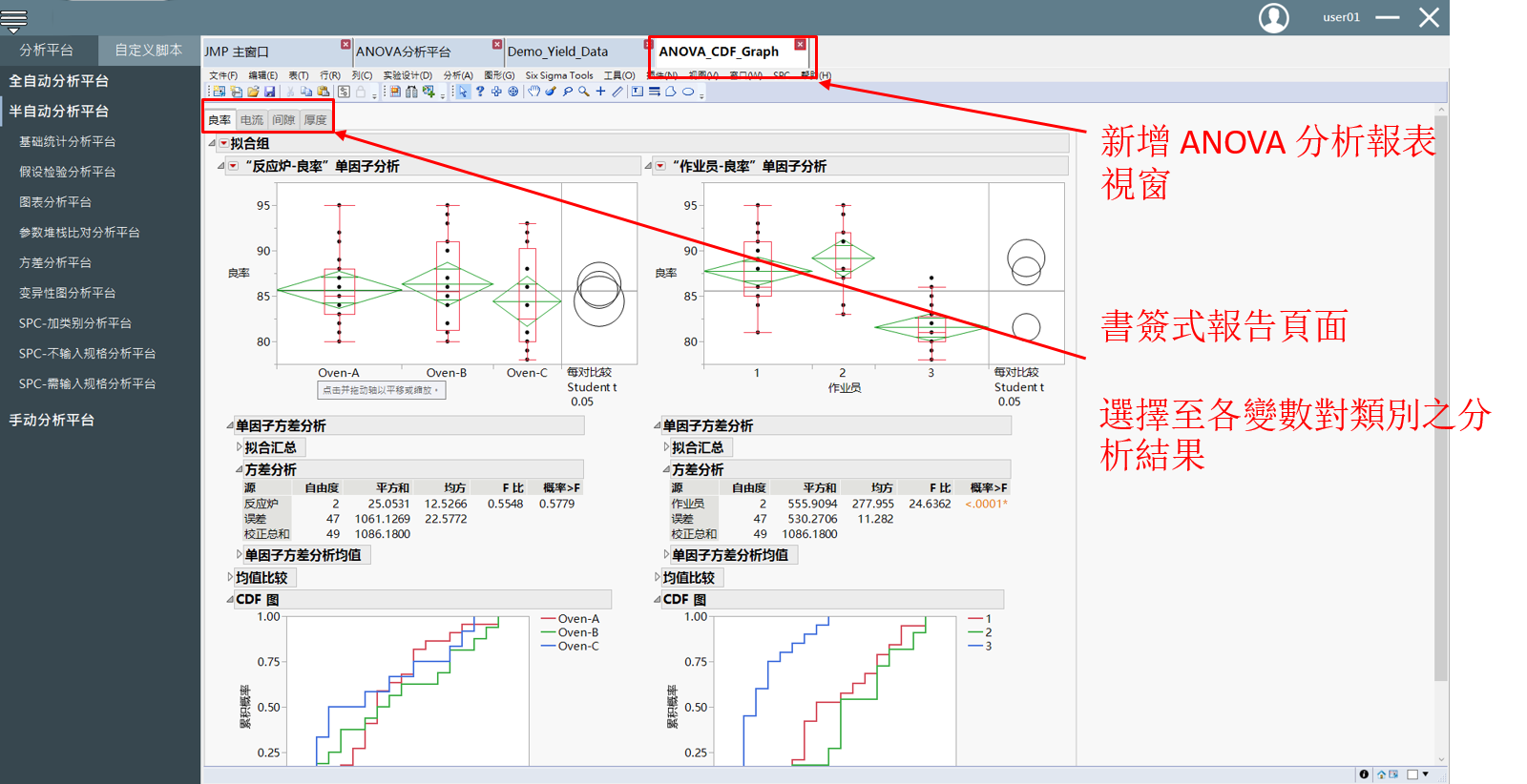Close the ANOVA_CDF_Graph tab
Viewport: 1527px width, 784px height.
(800, 45)
